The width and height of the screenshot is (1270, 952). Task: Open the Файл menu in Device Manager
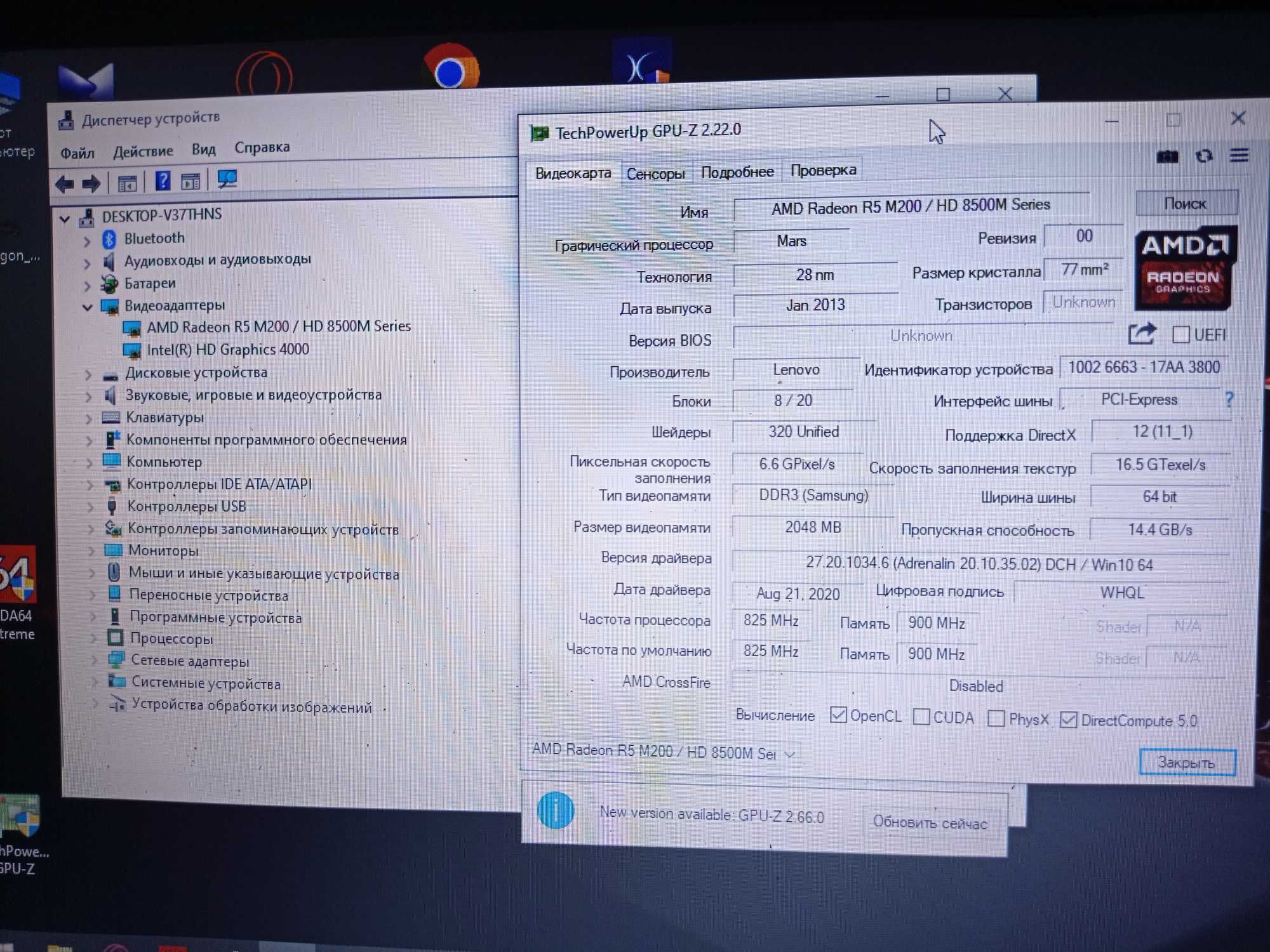(x=77, y=154)
